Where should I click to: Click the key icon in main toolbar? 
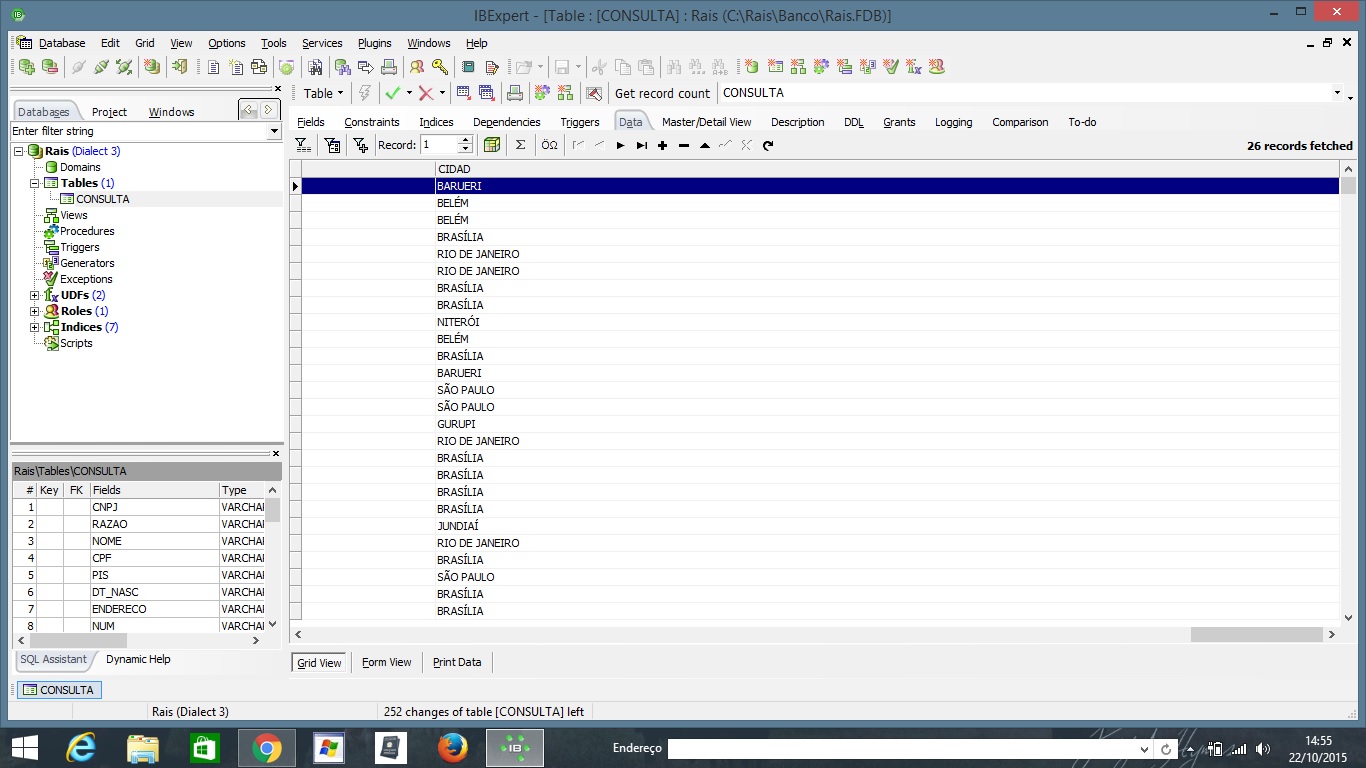click(439, 67)
